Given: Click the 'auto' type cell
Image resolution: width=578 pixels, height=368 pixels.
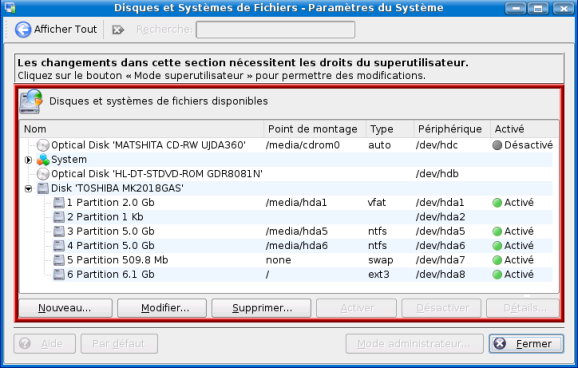Looking at the screenshot, I should tap(379, 145).
